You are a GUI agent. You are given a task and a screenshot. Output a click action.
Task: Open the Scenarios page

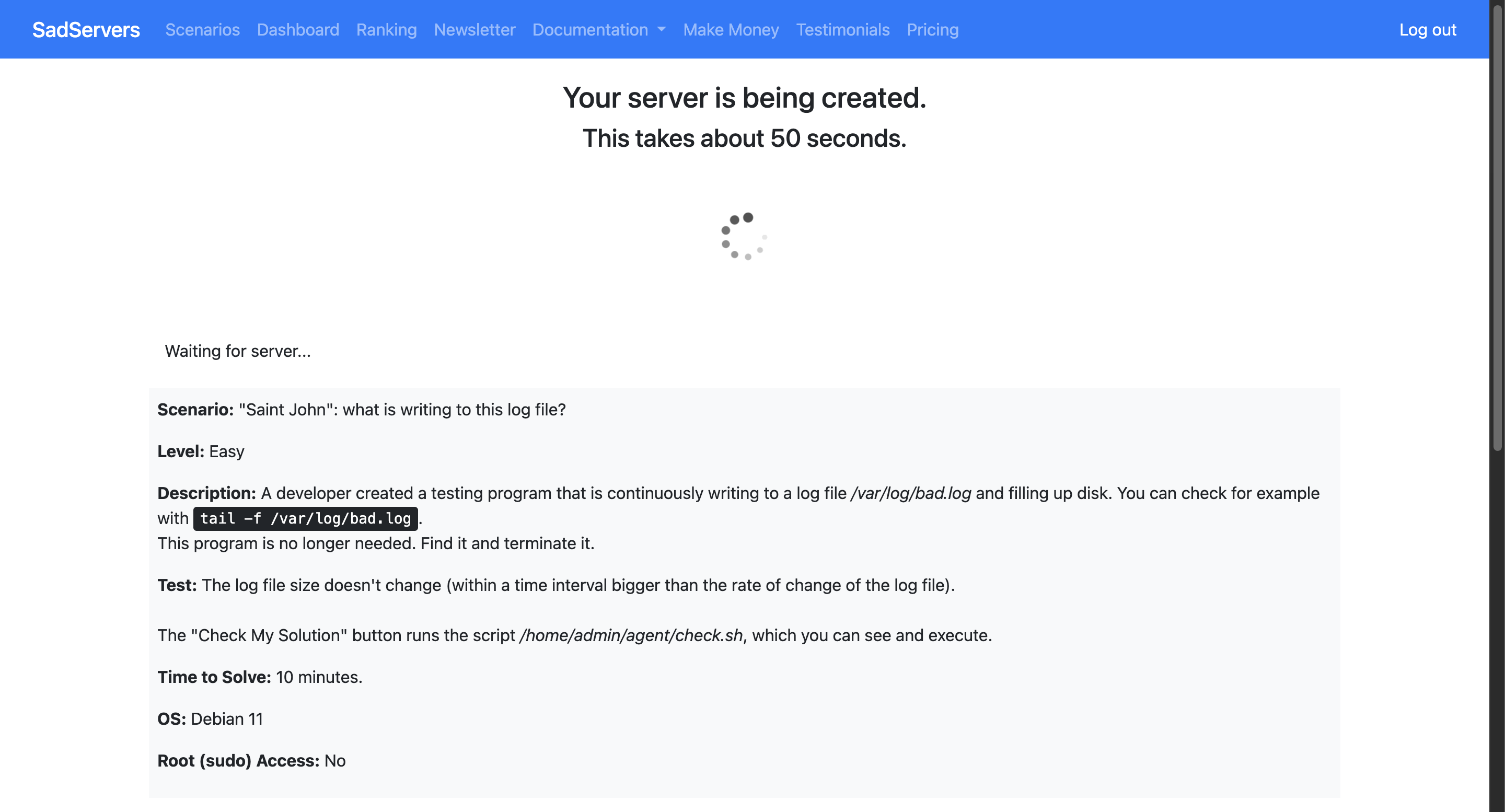[202, 30]
